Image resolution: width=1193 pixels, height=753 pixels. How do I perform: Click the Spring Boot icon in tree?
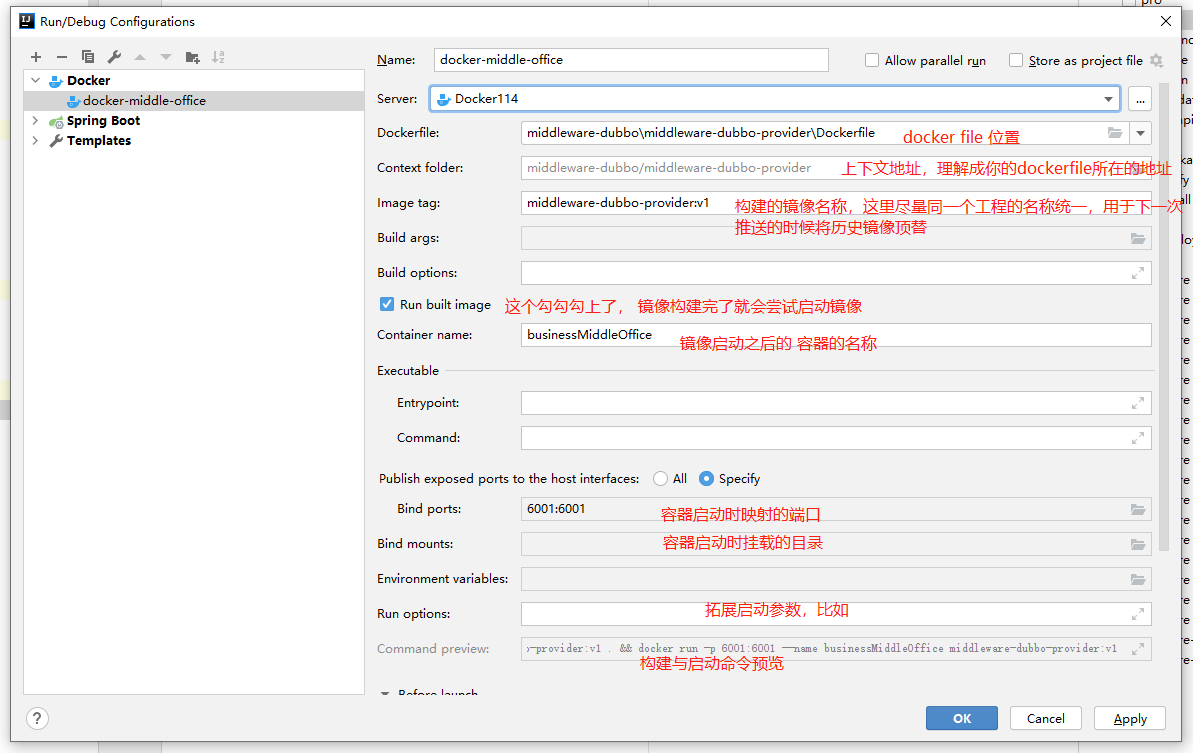56,121
